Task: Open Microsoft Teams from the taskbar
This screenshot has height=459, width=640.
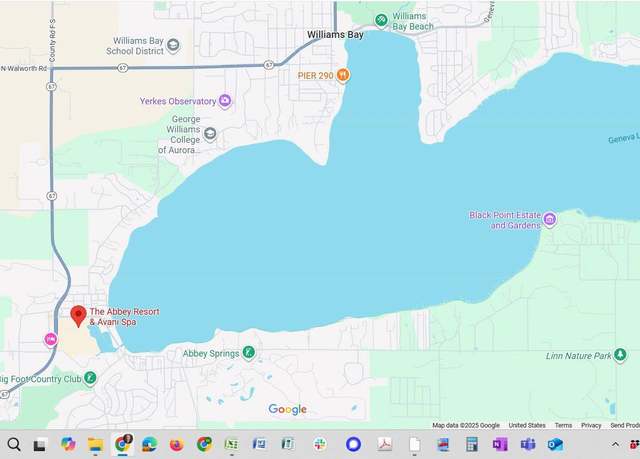Action: (528, 444)
